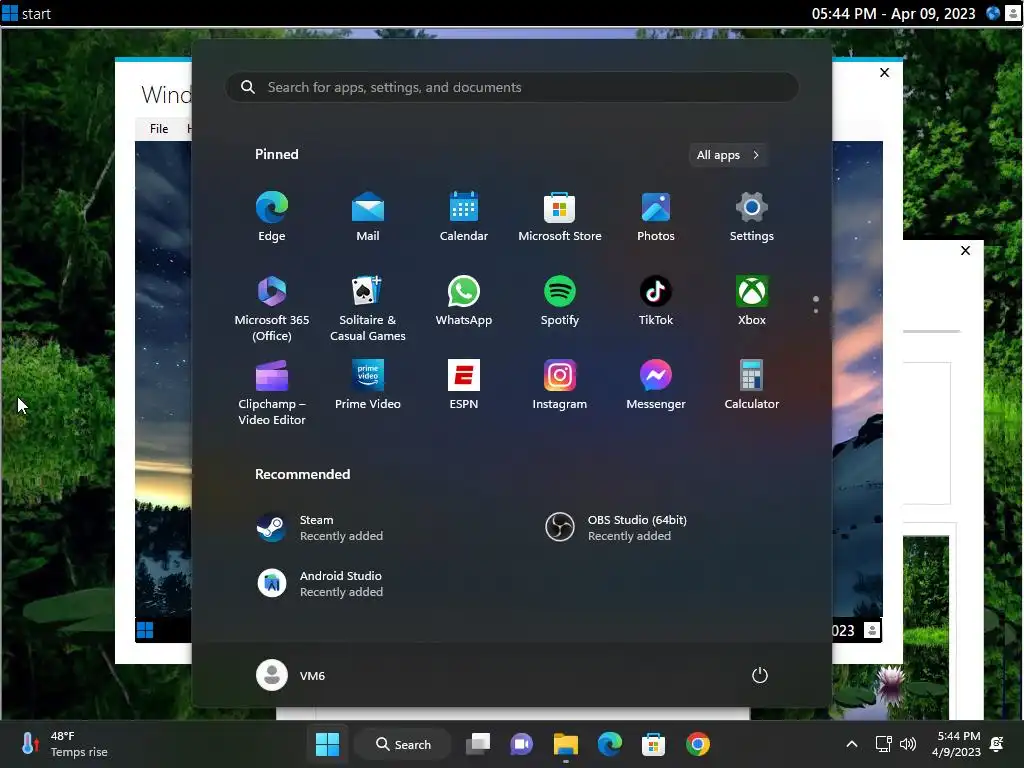Open the weather widget on taskbar
1024x768 pixels.
(64, 744)
